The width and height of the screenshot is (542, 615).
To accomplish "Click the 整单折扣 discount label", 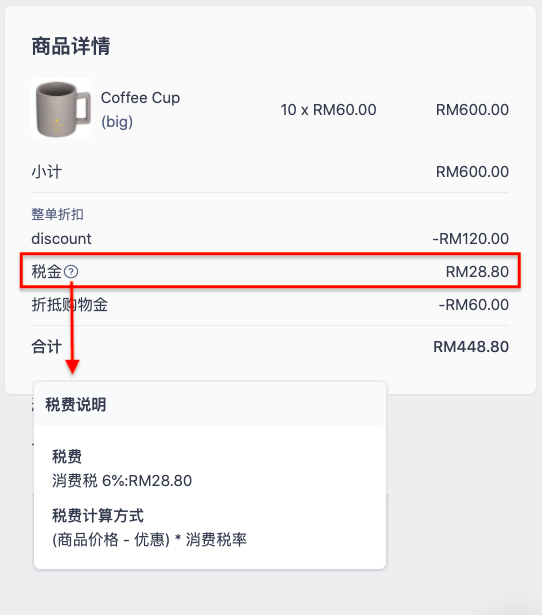I will 57,214.
